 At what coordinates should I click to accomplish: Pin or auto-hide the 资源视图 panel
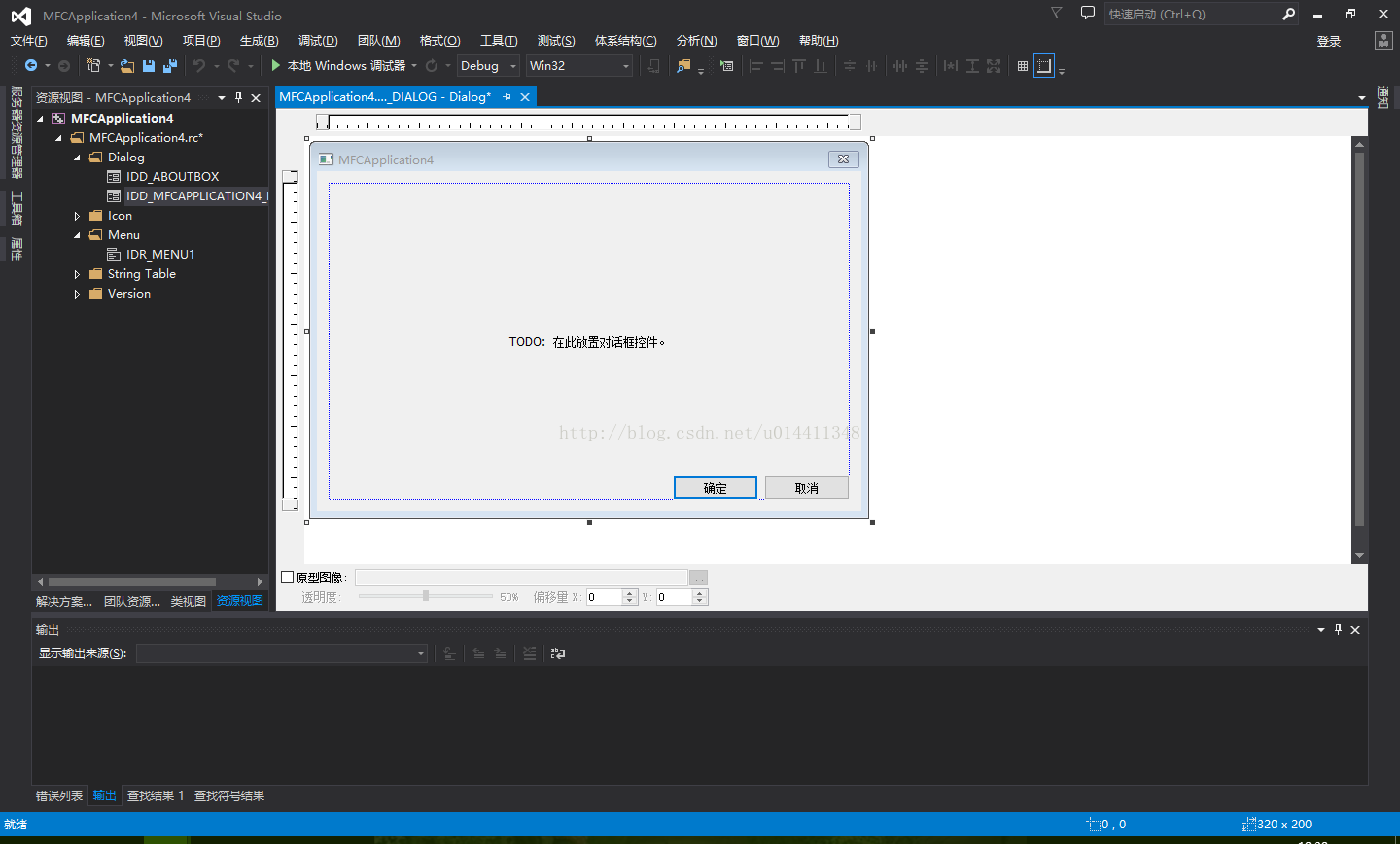pos(238,97)
